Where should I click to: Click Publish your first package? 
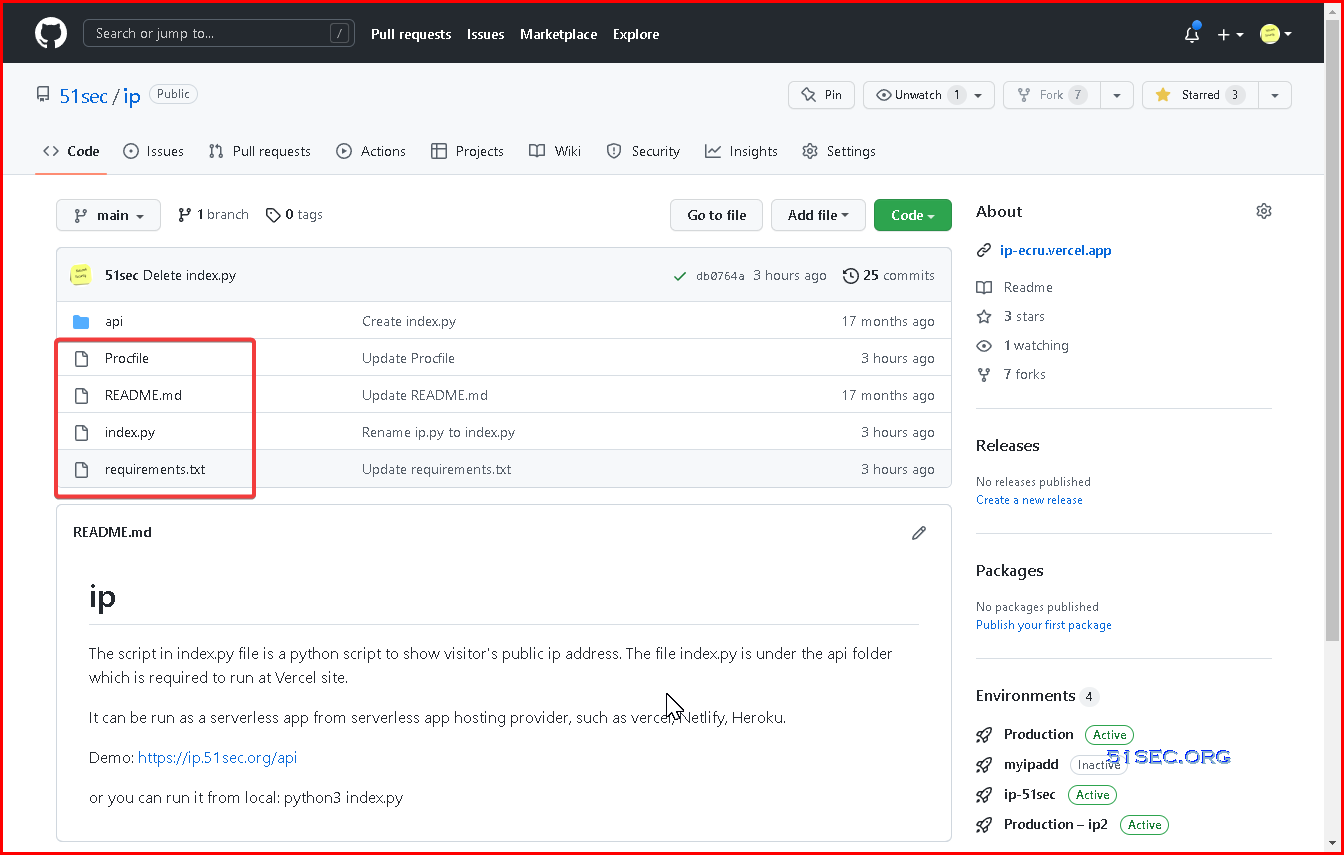tap(1044, 625)
